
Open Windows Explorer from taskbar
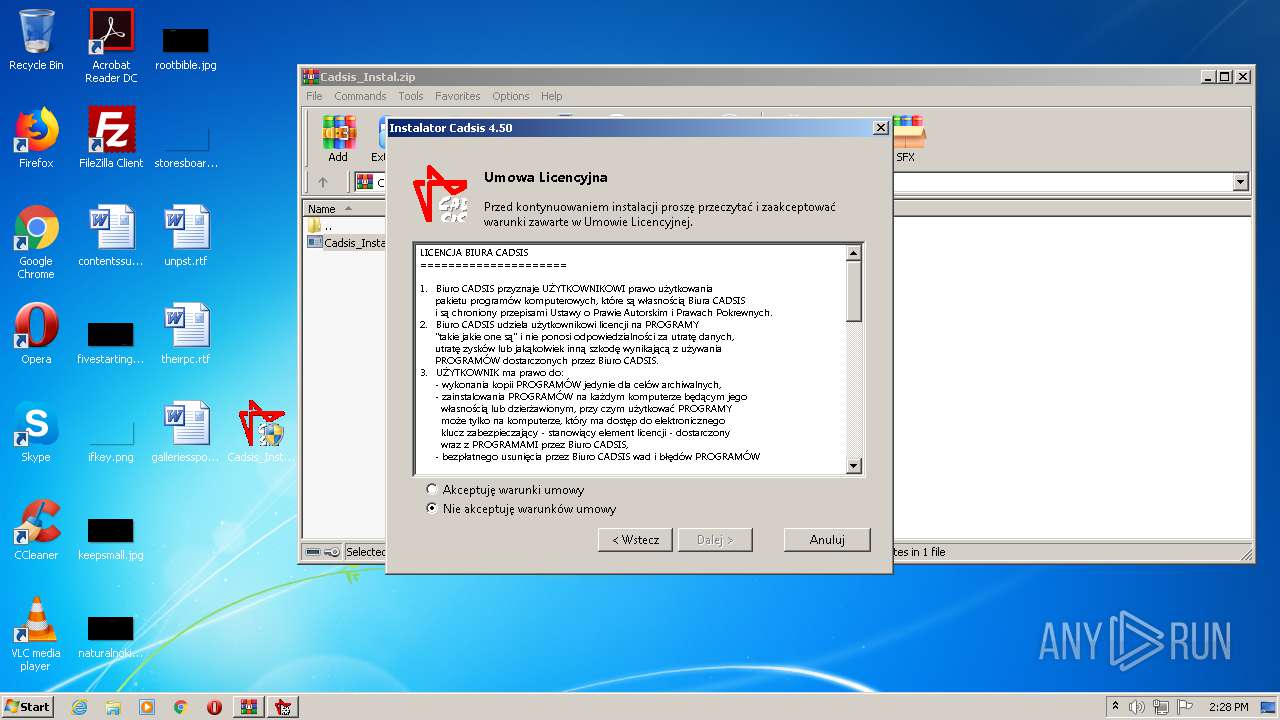click(x=113, y=707)
